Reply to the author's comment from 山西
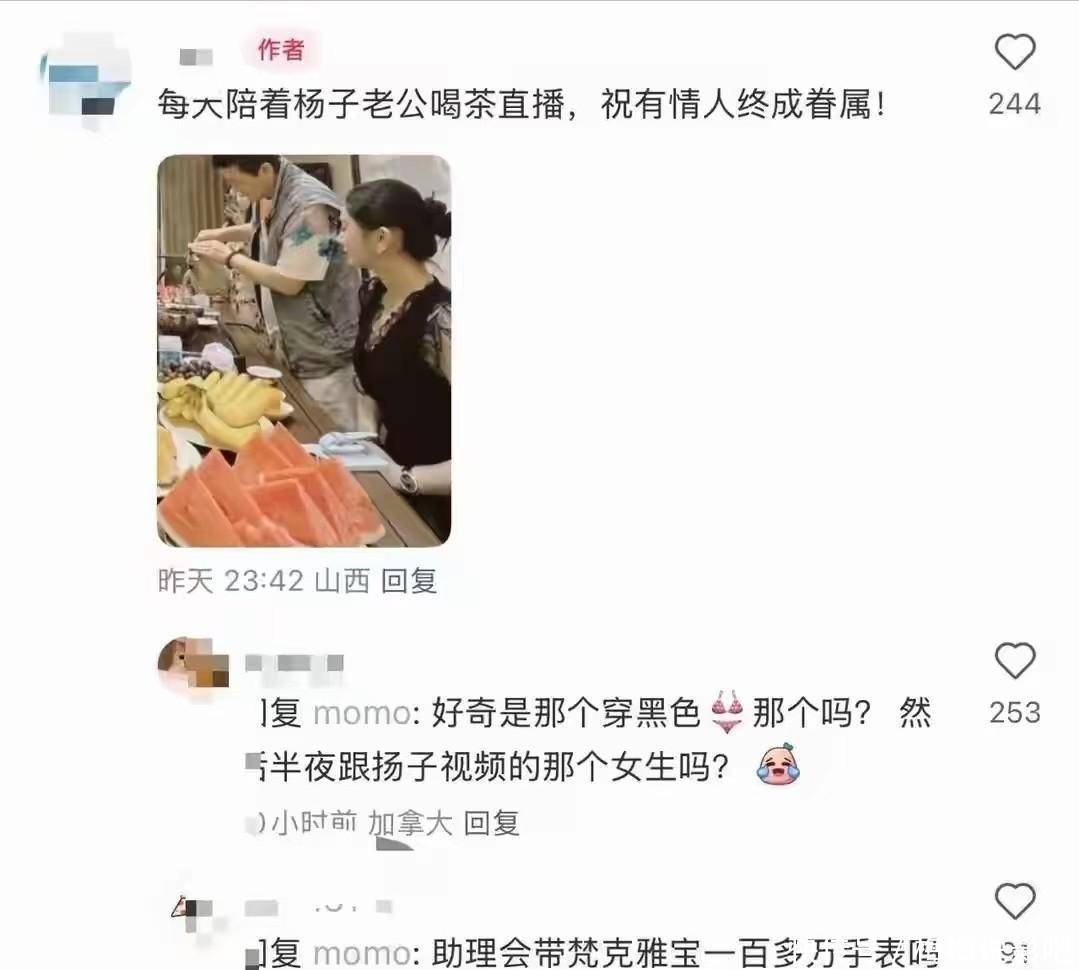This screenshot has width=1079, height=970. [409, 581]
